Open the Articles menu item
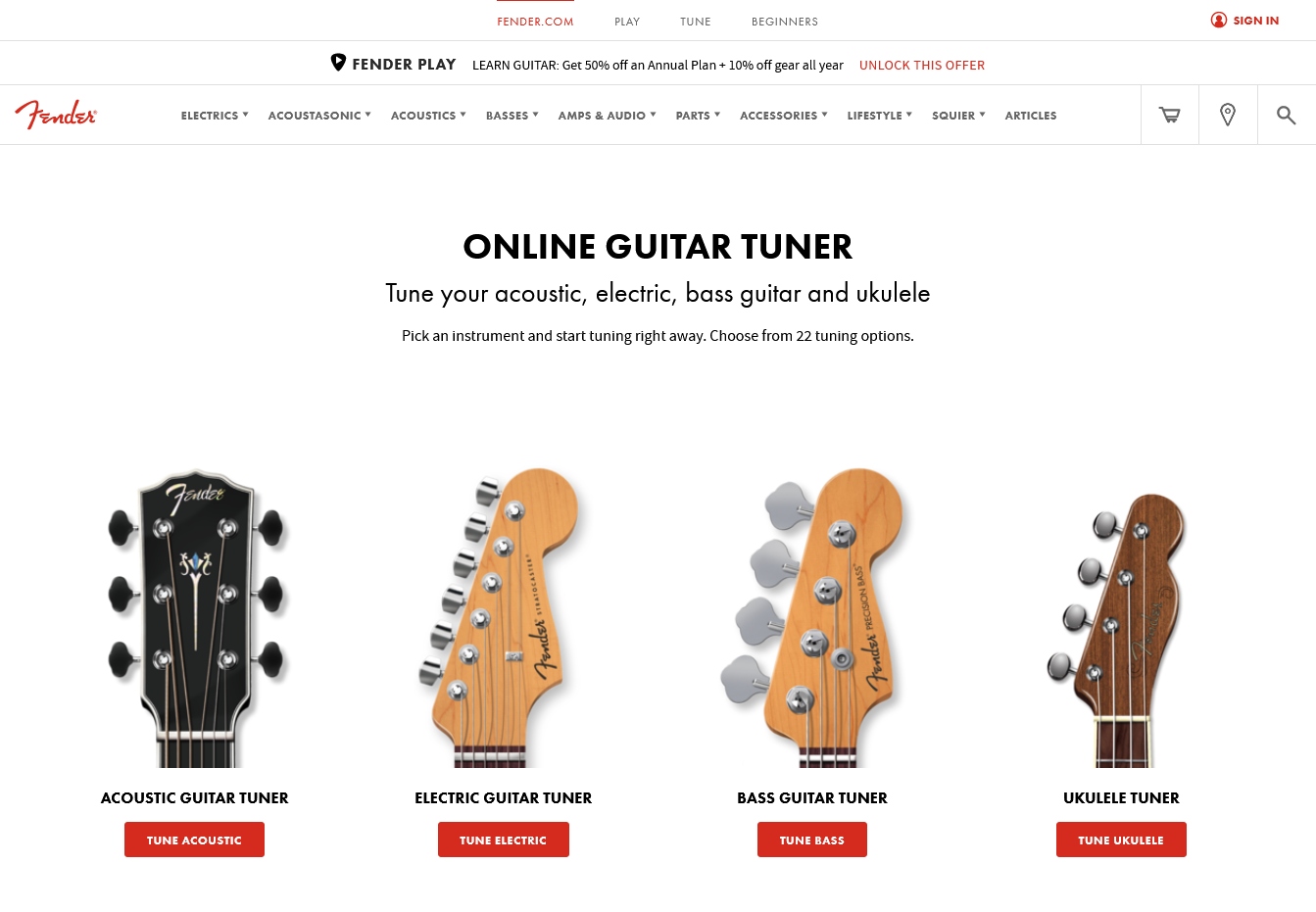The image size is (1316, 912). pyautogui.click(x=1031, y=116)
